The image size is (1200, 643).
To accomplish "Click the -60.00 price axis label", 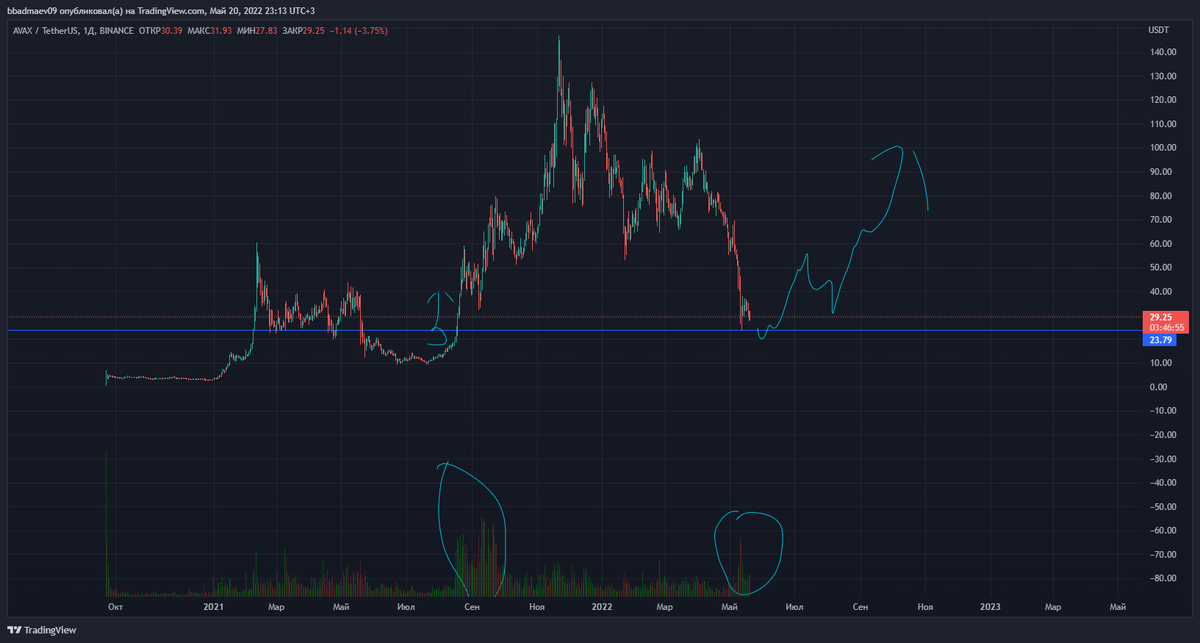I will click(1162, 531).
